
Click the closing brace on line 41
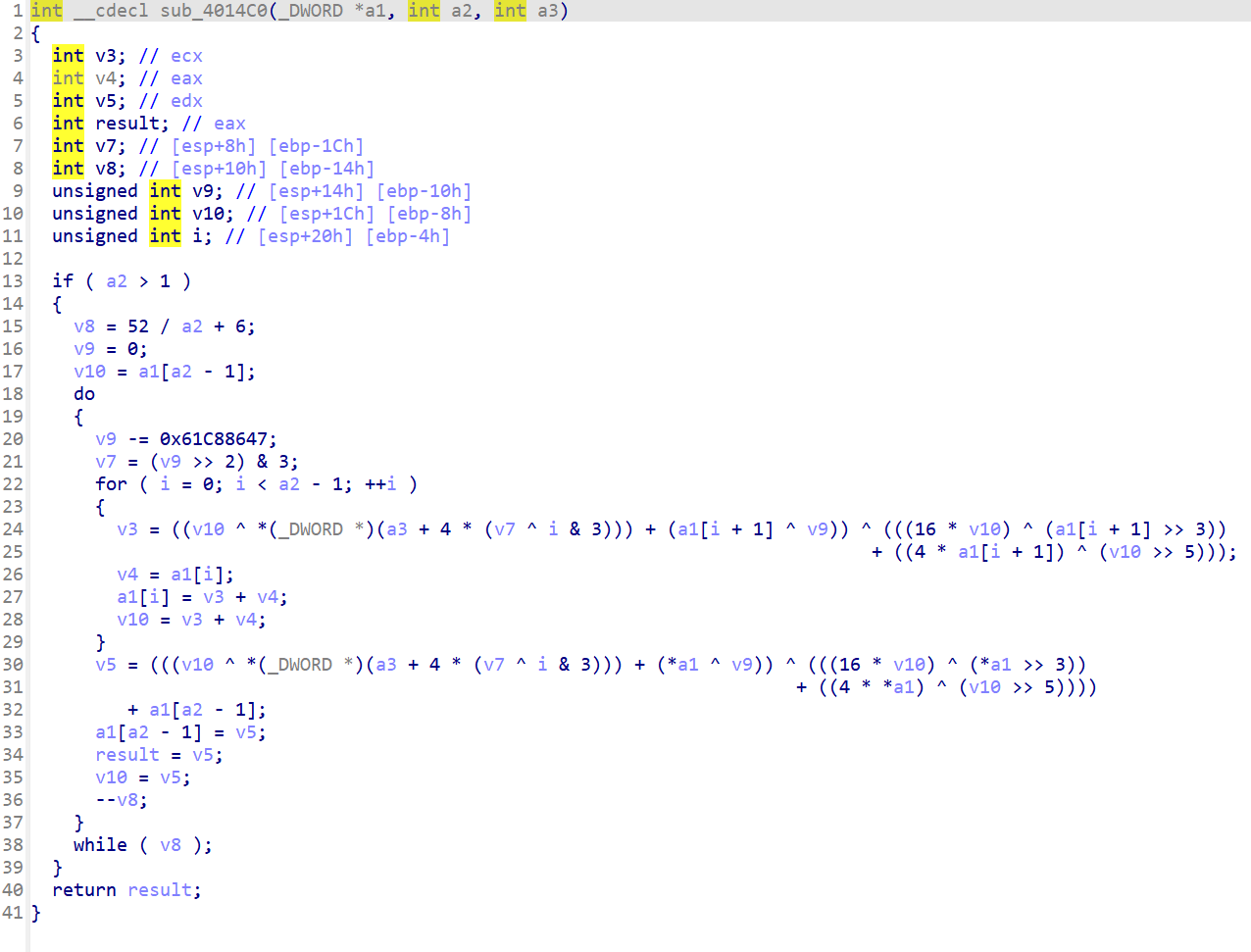pyautogui.click(x=36, y=913)
